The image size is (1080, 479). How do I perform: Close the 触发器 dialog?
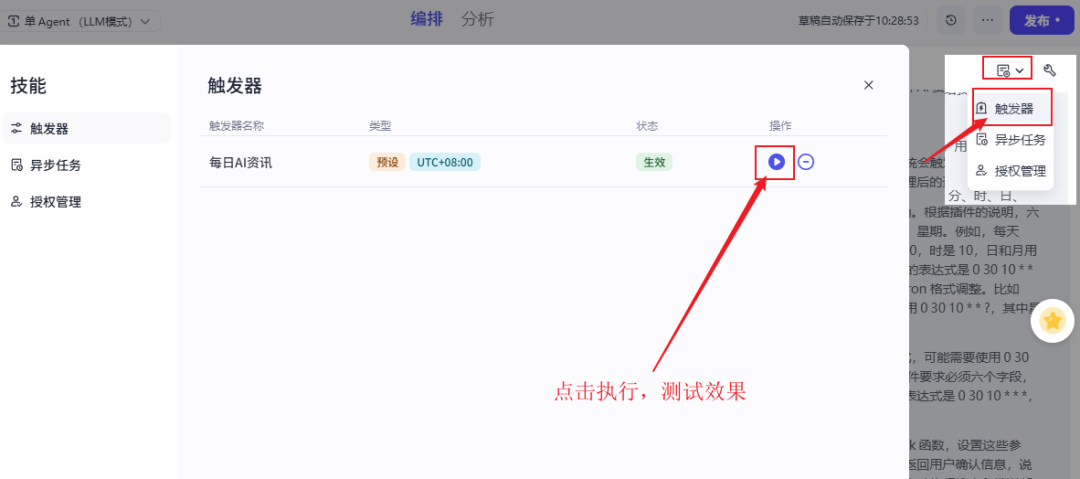[868, 86]
